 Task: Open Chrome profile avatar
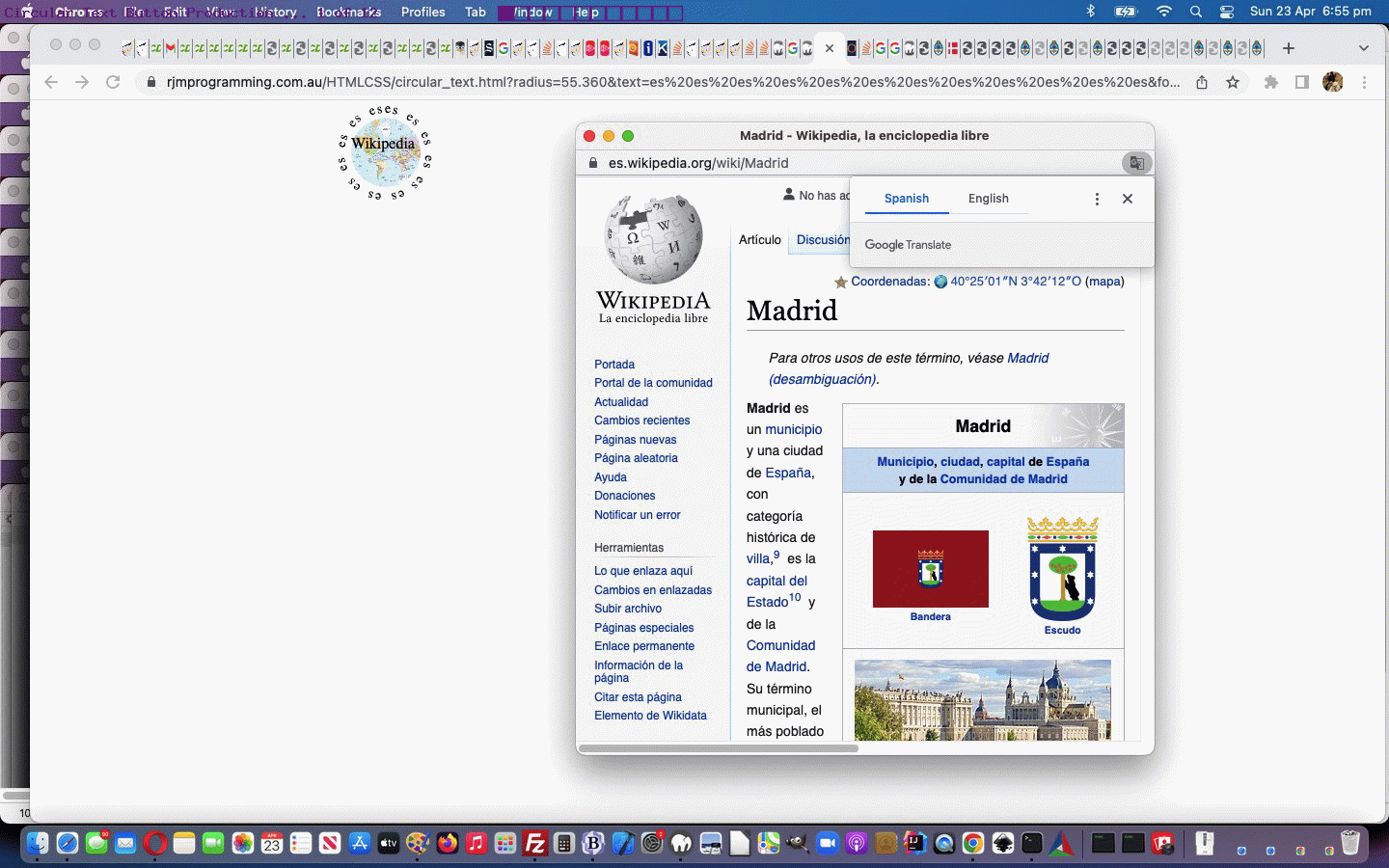pyautogui.click(x=1333, y=82)
